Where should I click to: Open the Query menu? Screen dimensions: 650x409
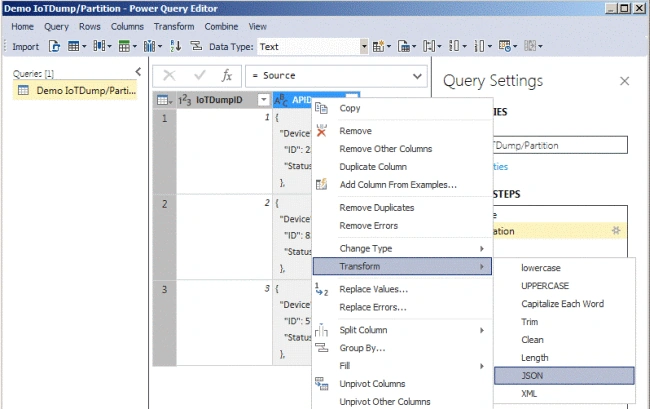click(x=56, y=27)
